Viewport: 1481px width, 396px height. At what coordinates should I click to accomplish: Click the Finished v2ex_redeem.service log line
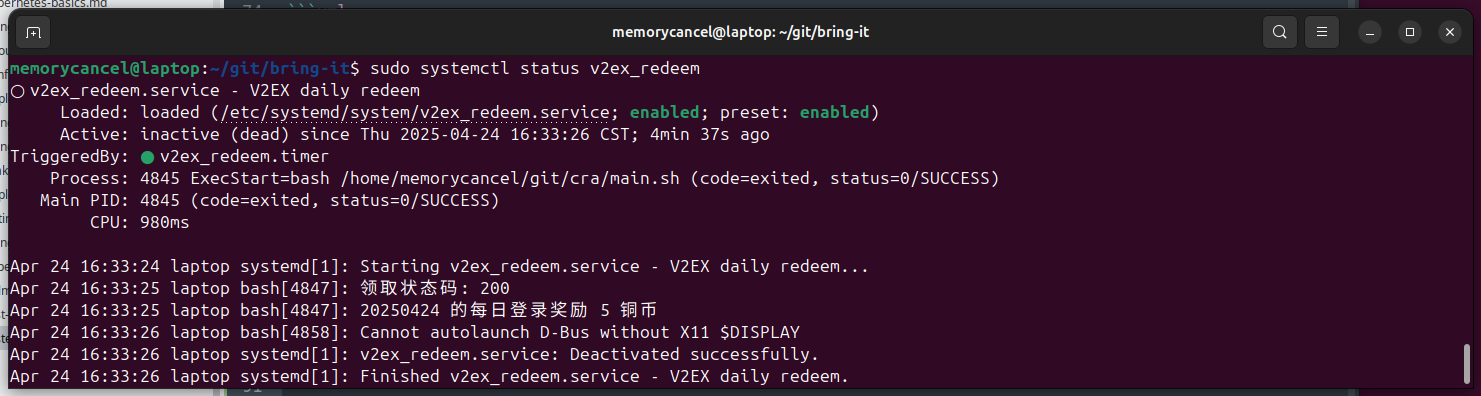click(x=430, y=377)
